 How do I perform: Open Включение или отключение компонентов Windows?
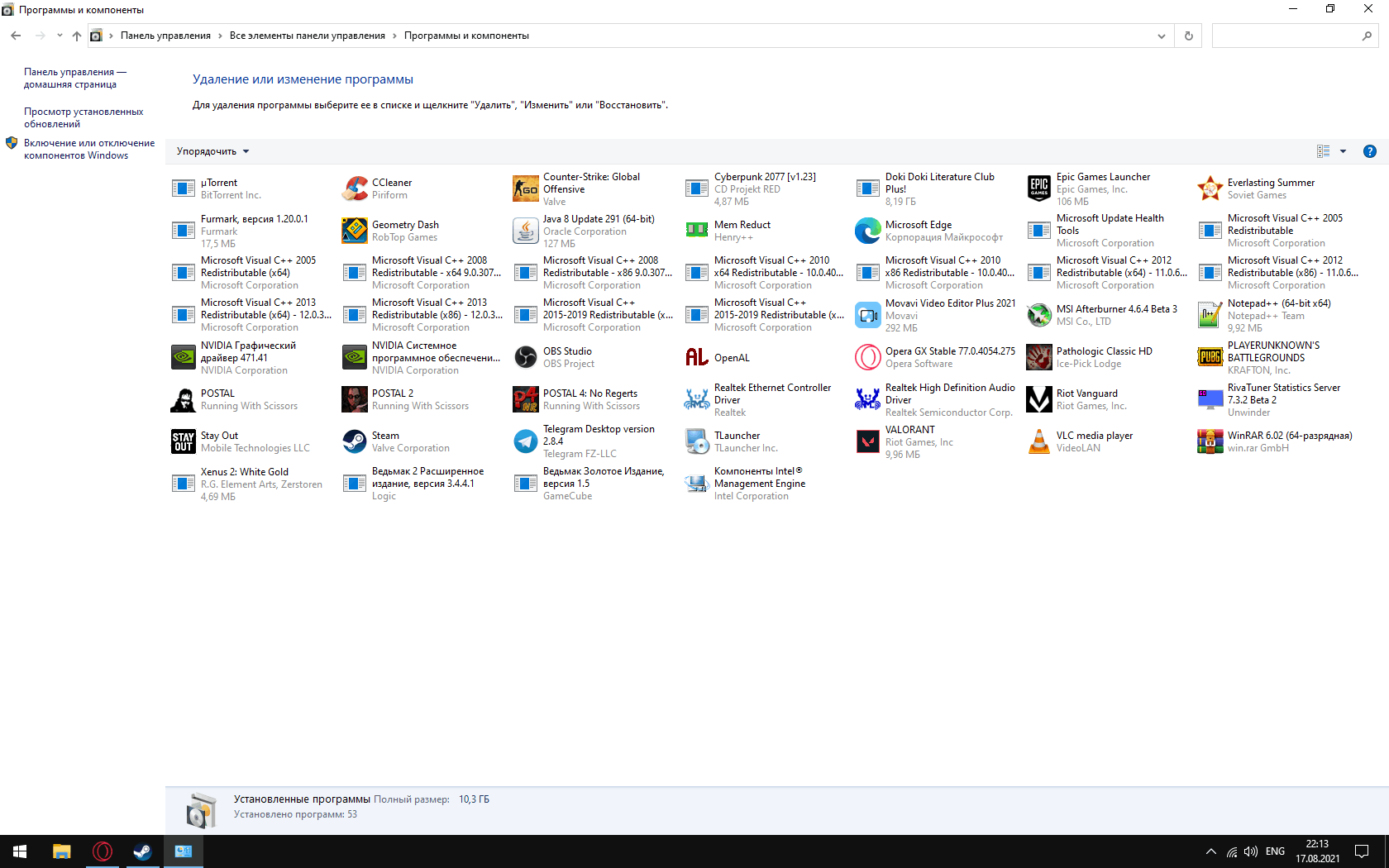pyautogui.click(x=89, y=150)
